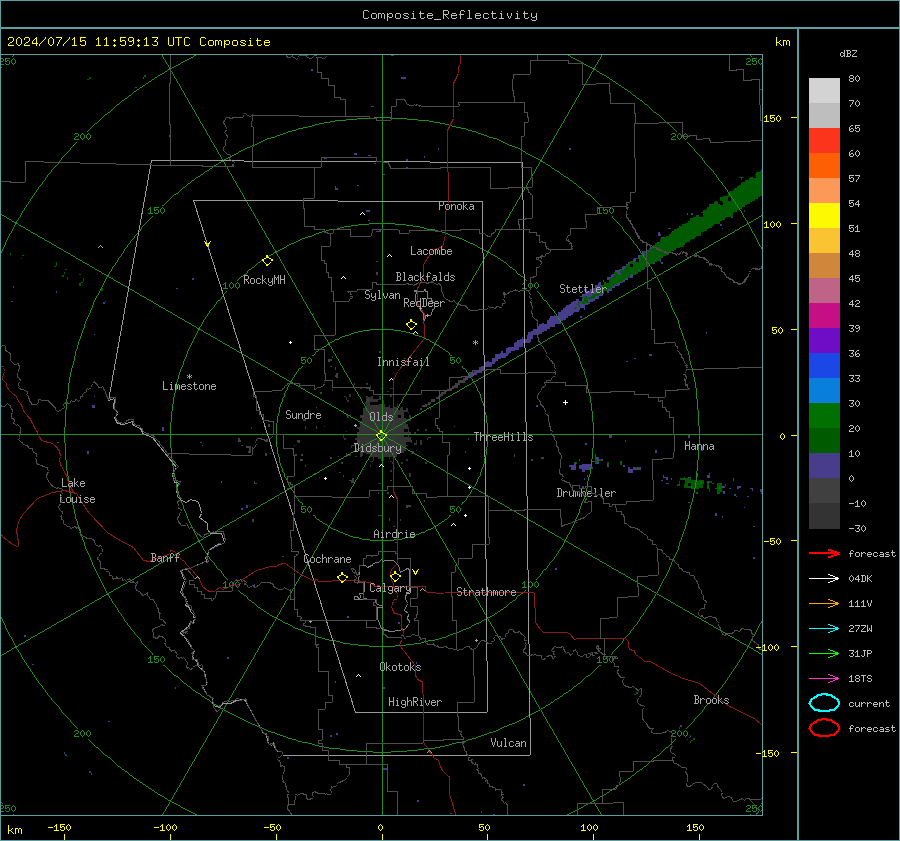Click the Banff label
Image resolution: width=900 pixels, height=841 pixels.
coord(165,558)
